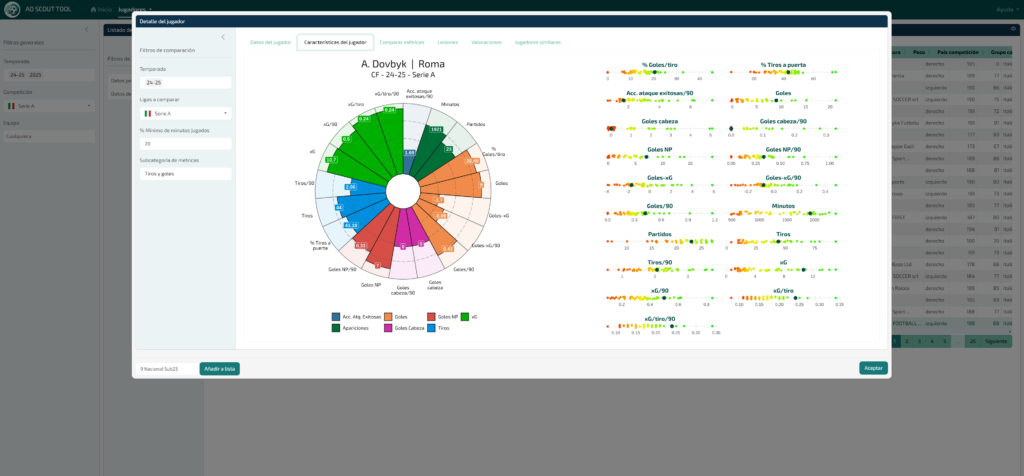Open the Valoraciones tab

click(x=487, y=42)
